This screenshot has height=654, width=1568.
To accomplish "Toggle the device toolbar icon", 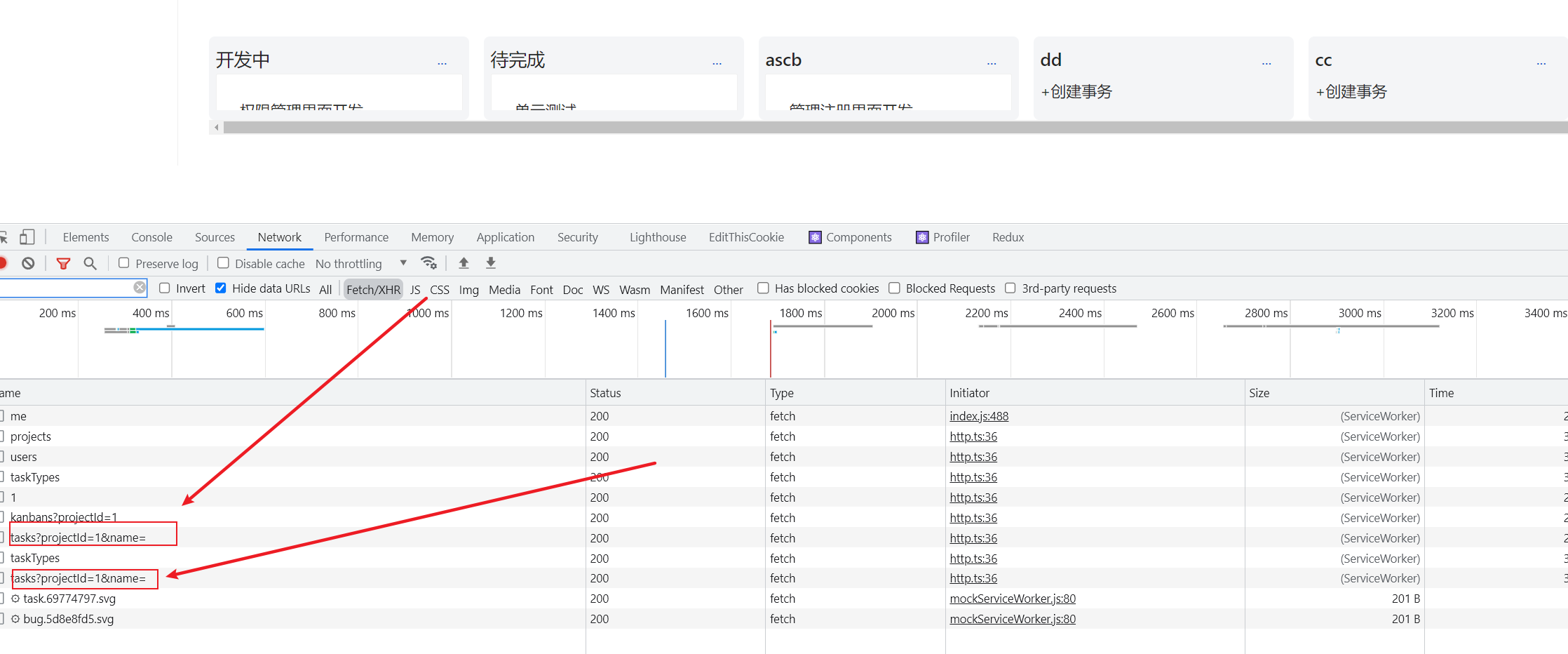I will point(27,237).
